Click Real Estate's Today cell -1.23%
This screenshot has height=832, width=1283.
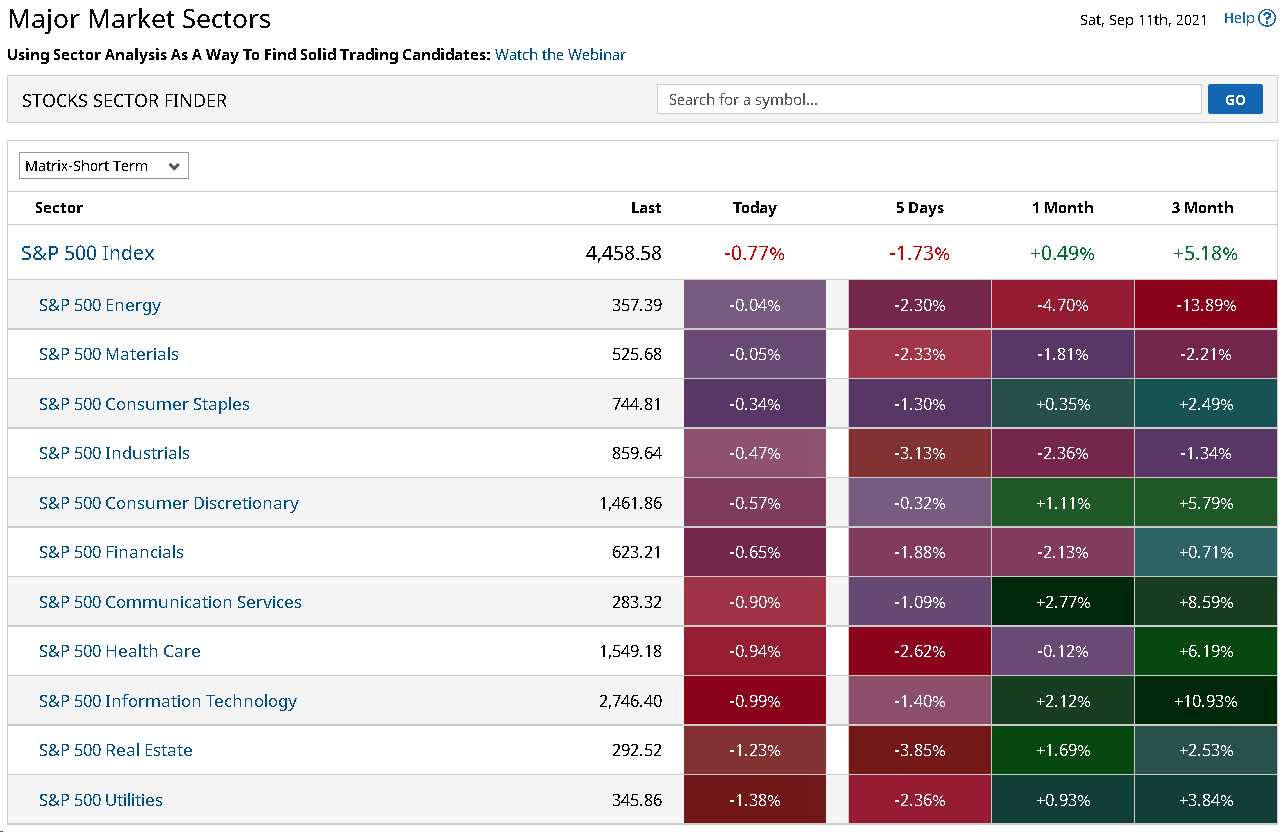(x=755, y=750)
